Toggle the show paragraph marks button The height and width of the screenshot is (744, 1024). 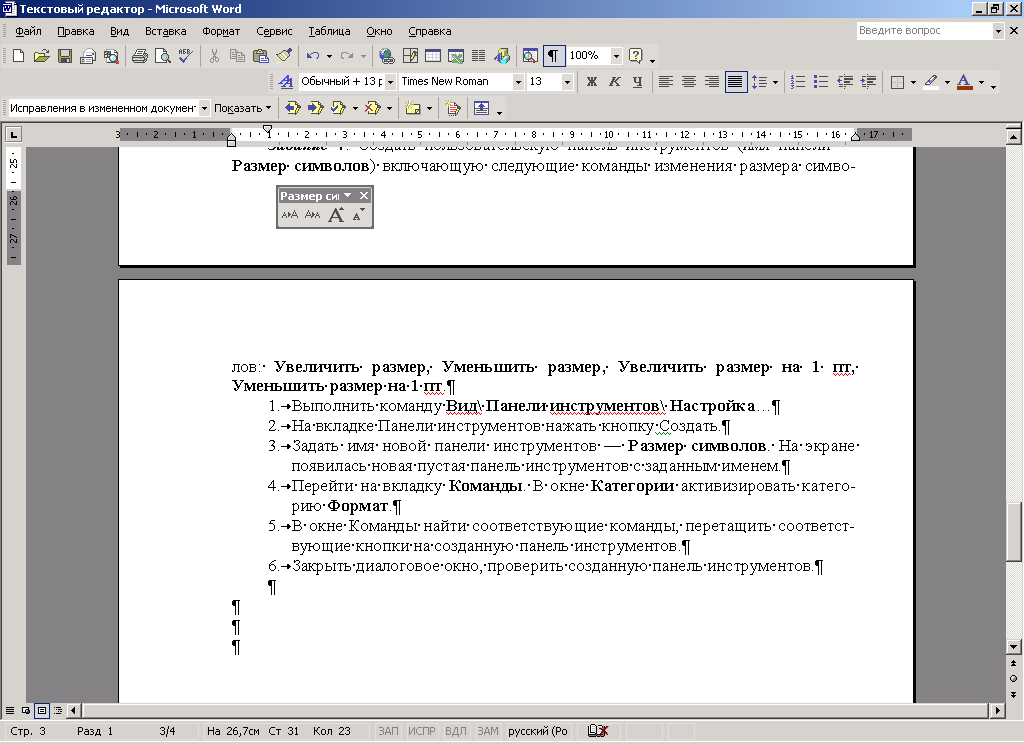click(553, 56)
